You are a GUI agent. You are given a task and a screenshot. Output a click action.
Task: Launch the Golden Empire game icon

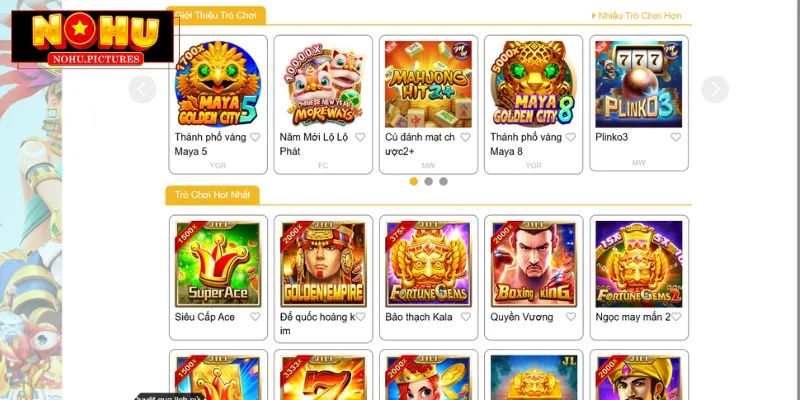point(323,264)
